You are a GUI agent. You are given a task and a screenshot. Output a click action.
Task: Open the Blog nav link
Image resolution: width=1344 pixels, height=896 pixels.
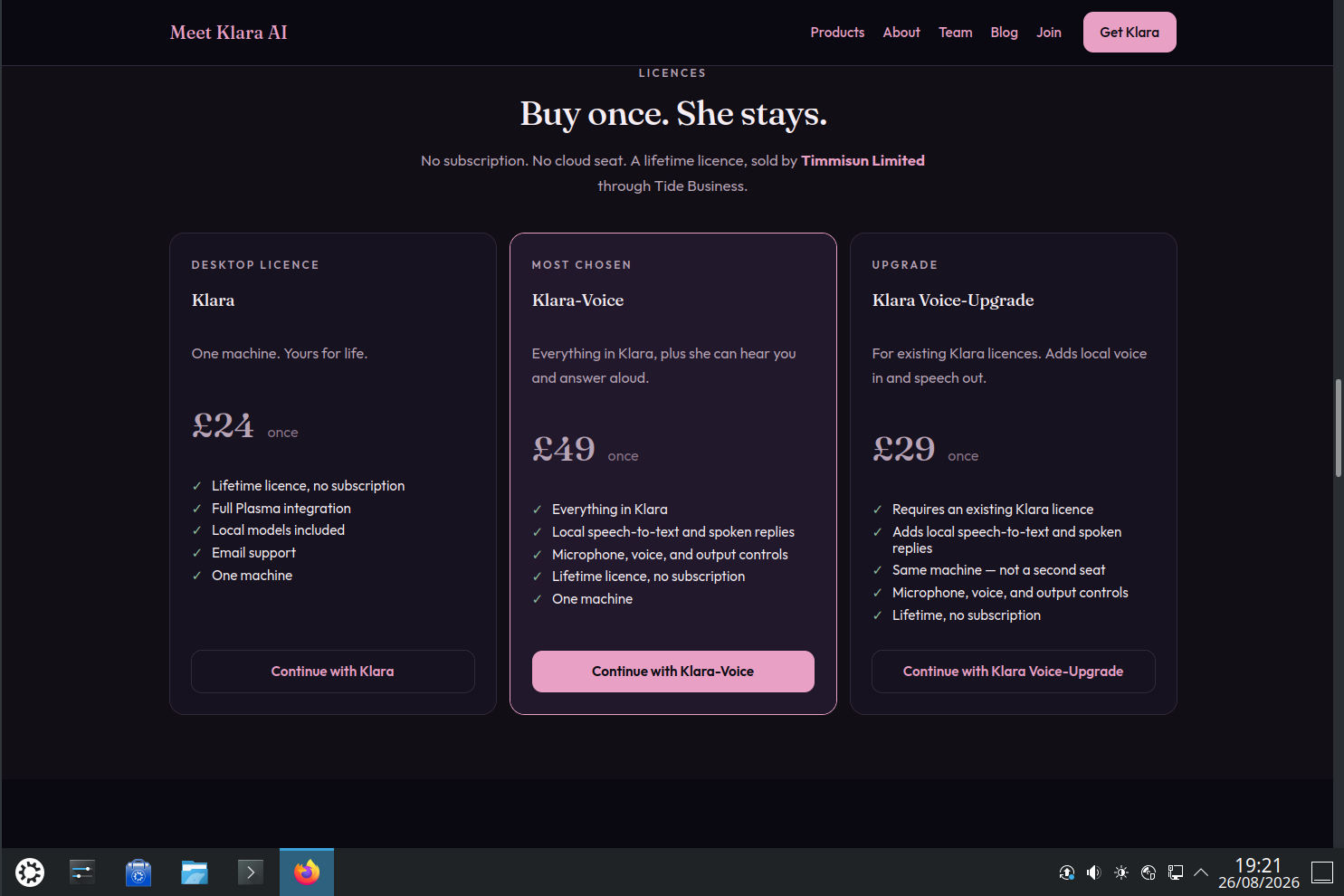1005,33
